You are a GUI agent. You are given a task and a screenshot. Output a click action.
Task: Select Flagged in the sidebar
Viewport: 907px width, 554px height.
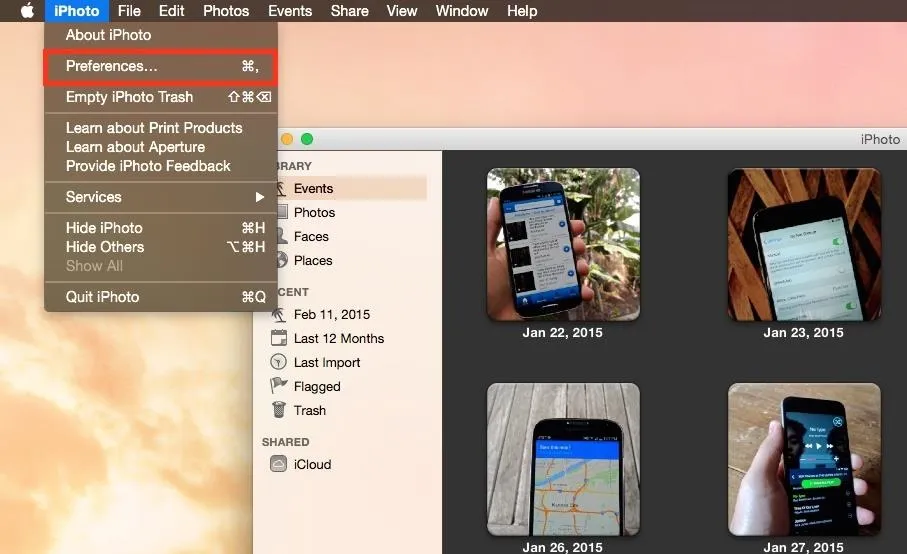point(317,386)
